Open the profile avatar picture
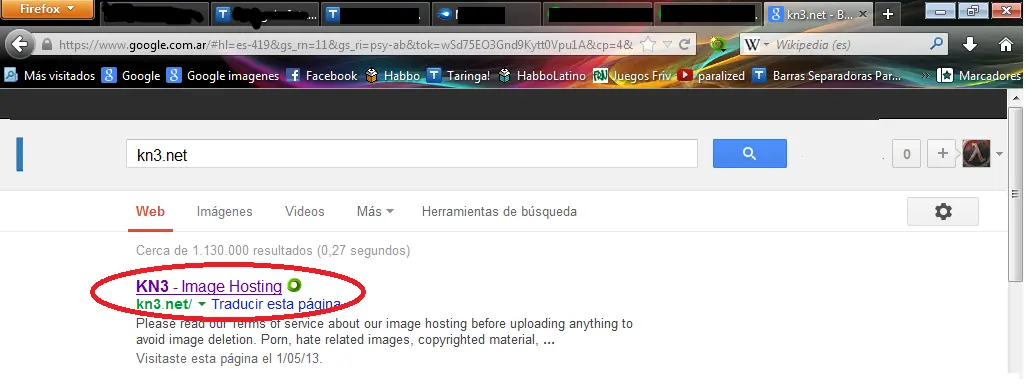 click(x=976, y=154)
